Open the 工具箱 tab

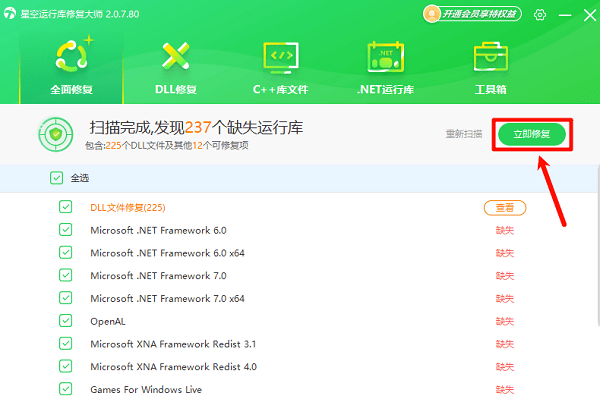(x=491, y=68)
